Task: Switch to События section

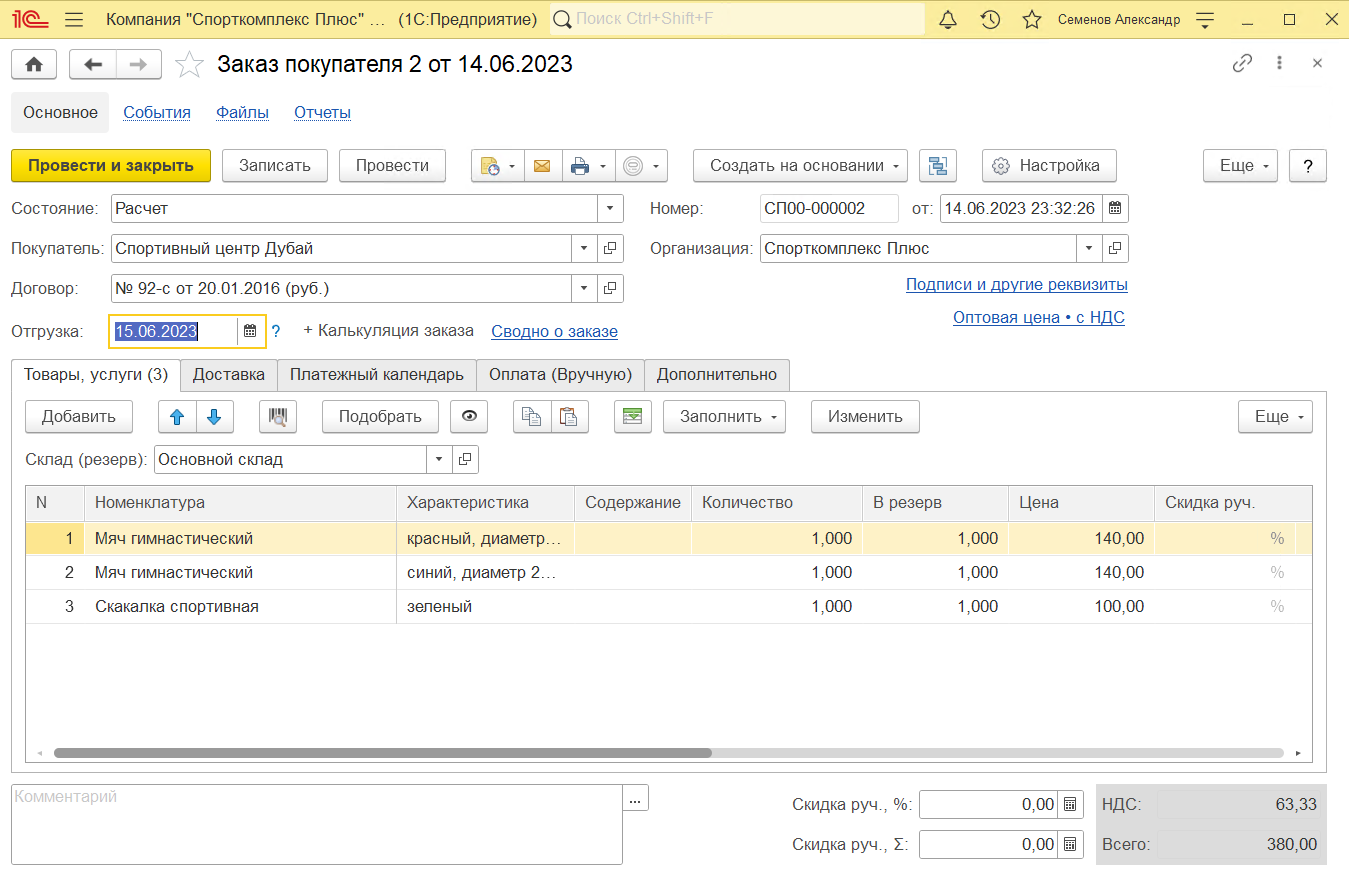Action: point(157,112)
